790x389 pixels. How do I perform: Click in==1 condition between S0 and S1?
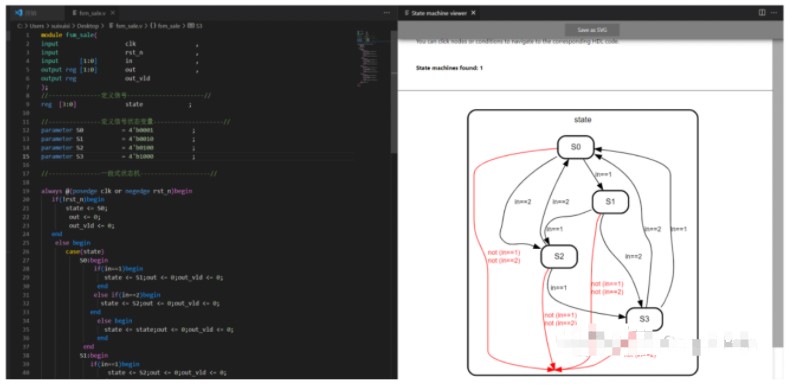coord(603,174)
